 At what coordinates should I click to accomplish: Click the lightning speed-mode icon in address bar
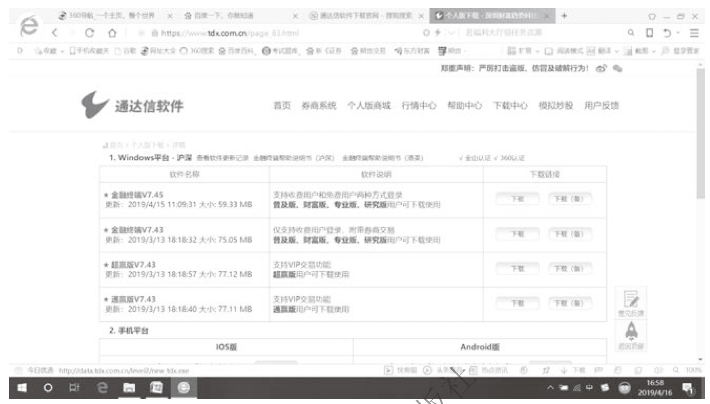coord(437,33)
